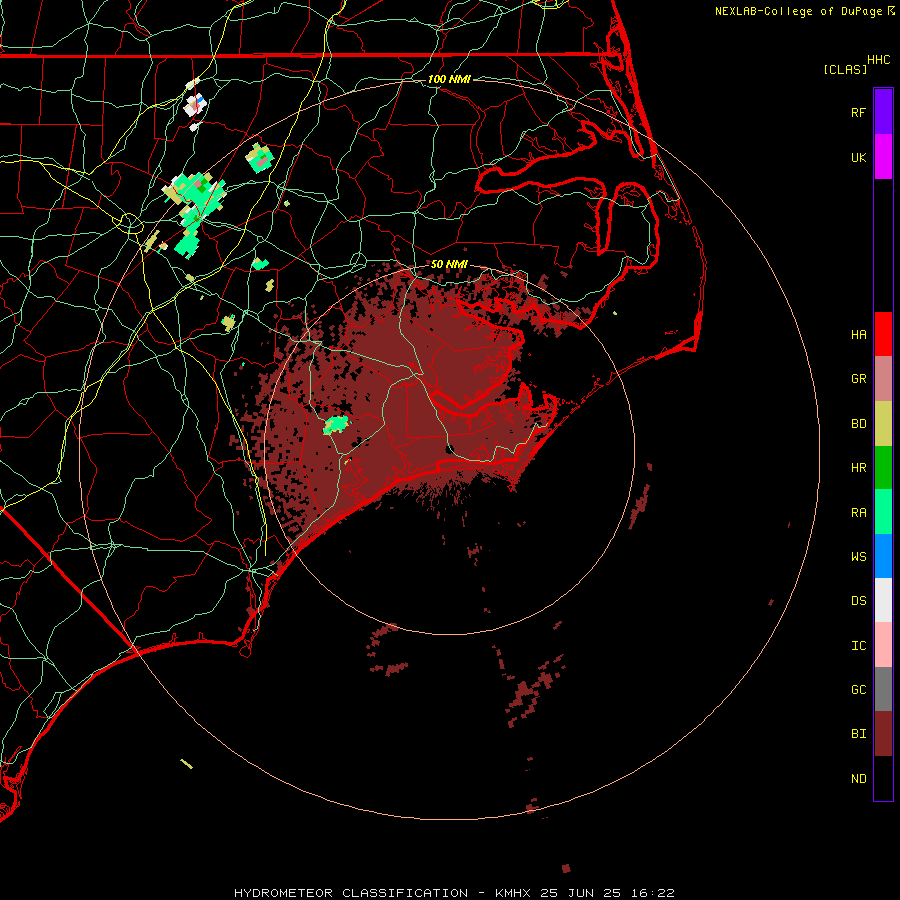Click the small rain echo inside the biological scatter

336,425
